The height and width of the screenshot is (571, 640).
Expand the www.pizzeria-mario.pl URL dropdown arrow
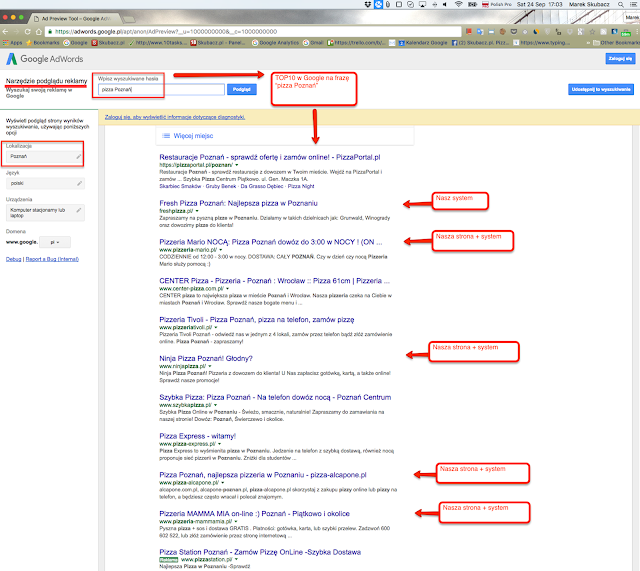[221, 250]
